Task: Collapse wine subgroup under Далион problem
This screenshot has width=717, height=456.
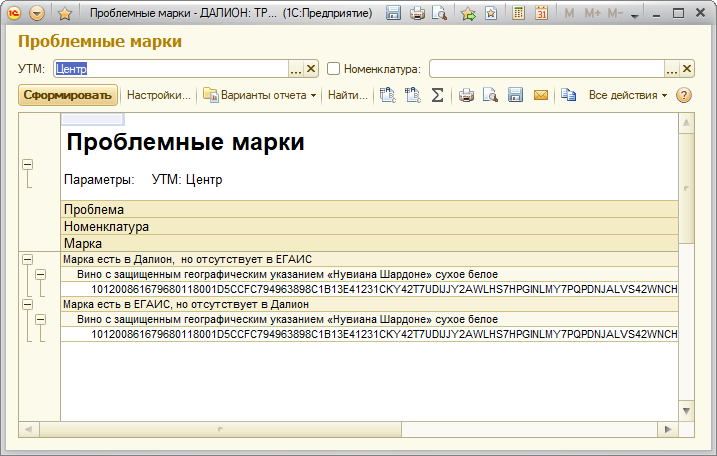Action: (41, 274)
